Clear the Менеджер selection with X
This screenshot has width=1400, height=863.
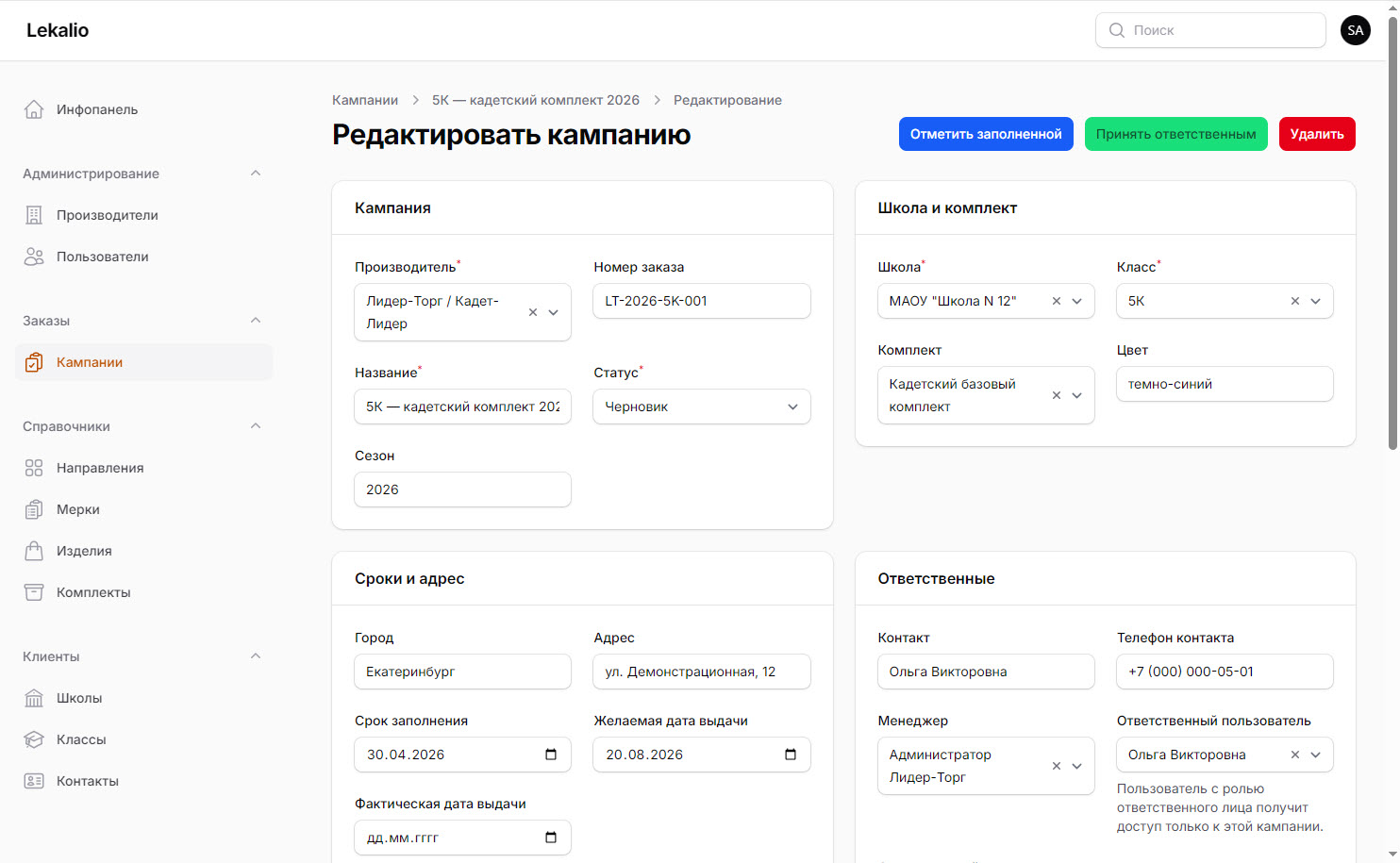click(x=1057, y=766)
